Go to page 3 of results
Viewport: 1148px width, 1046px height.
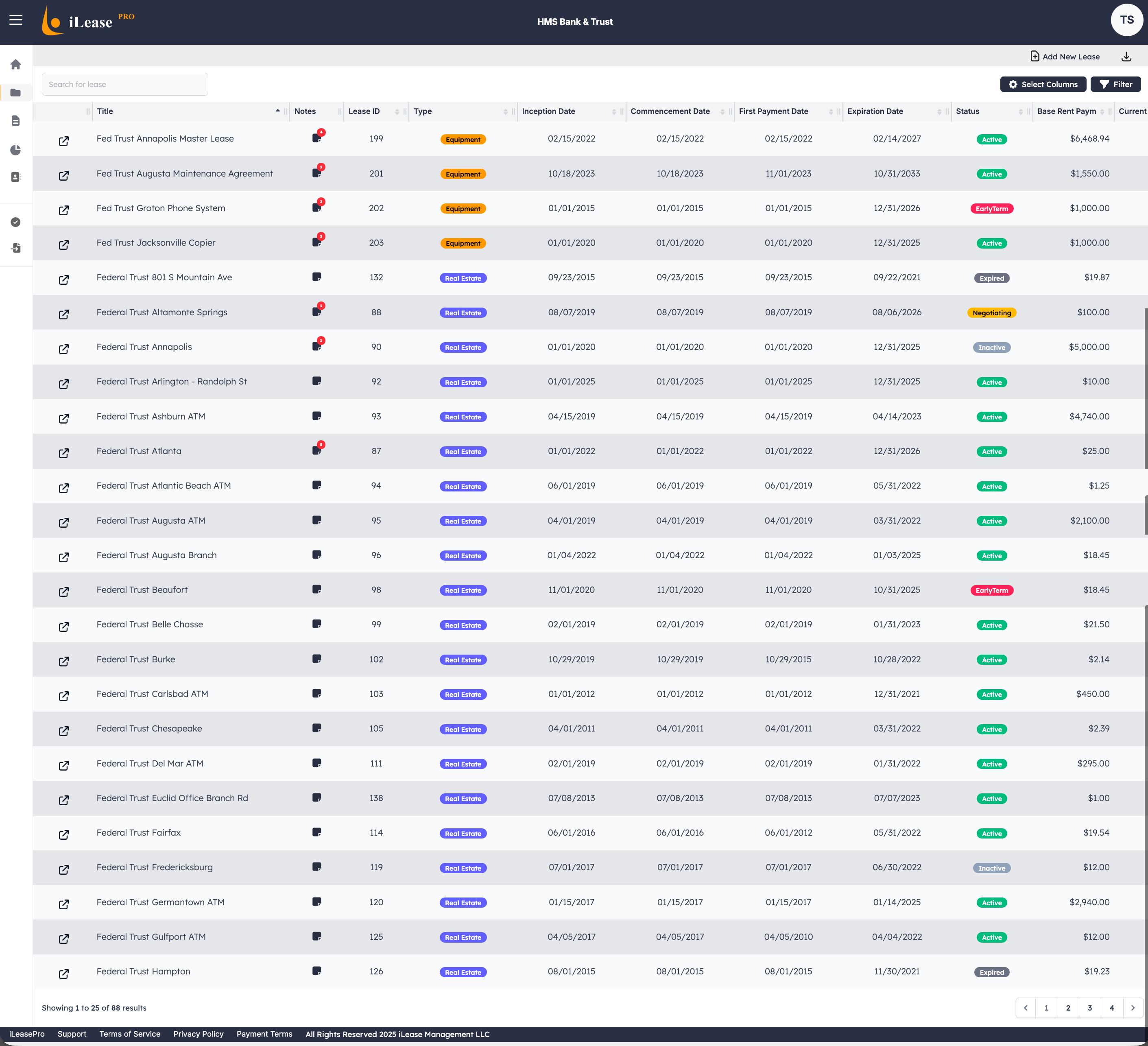[x=1089, y=1008]
